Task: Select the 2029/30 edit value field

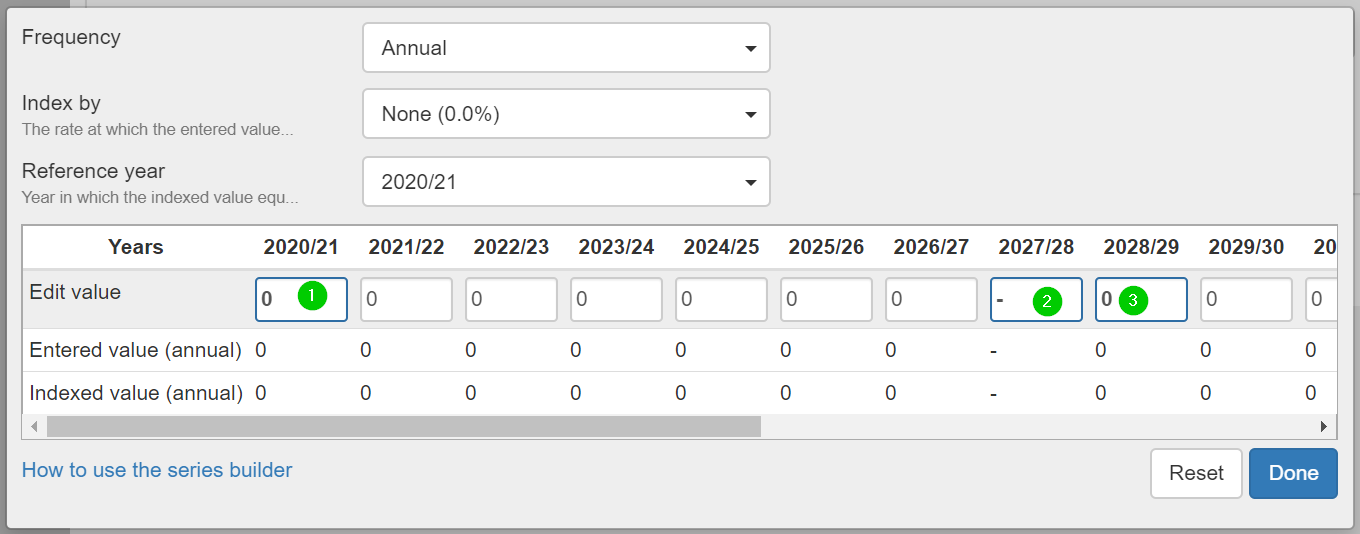Action: [1246, 299]
